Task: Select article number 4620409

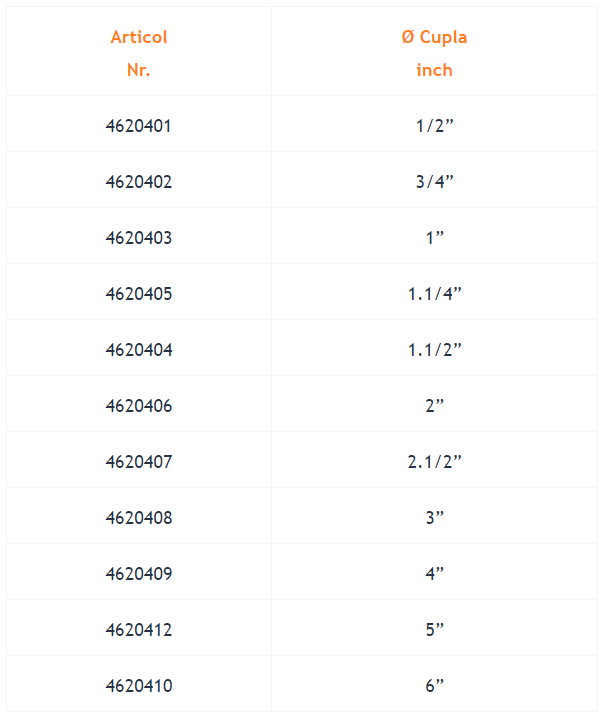Action: tap(139, 574)
